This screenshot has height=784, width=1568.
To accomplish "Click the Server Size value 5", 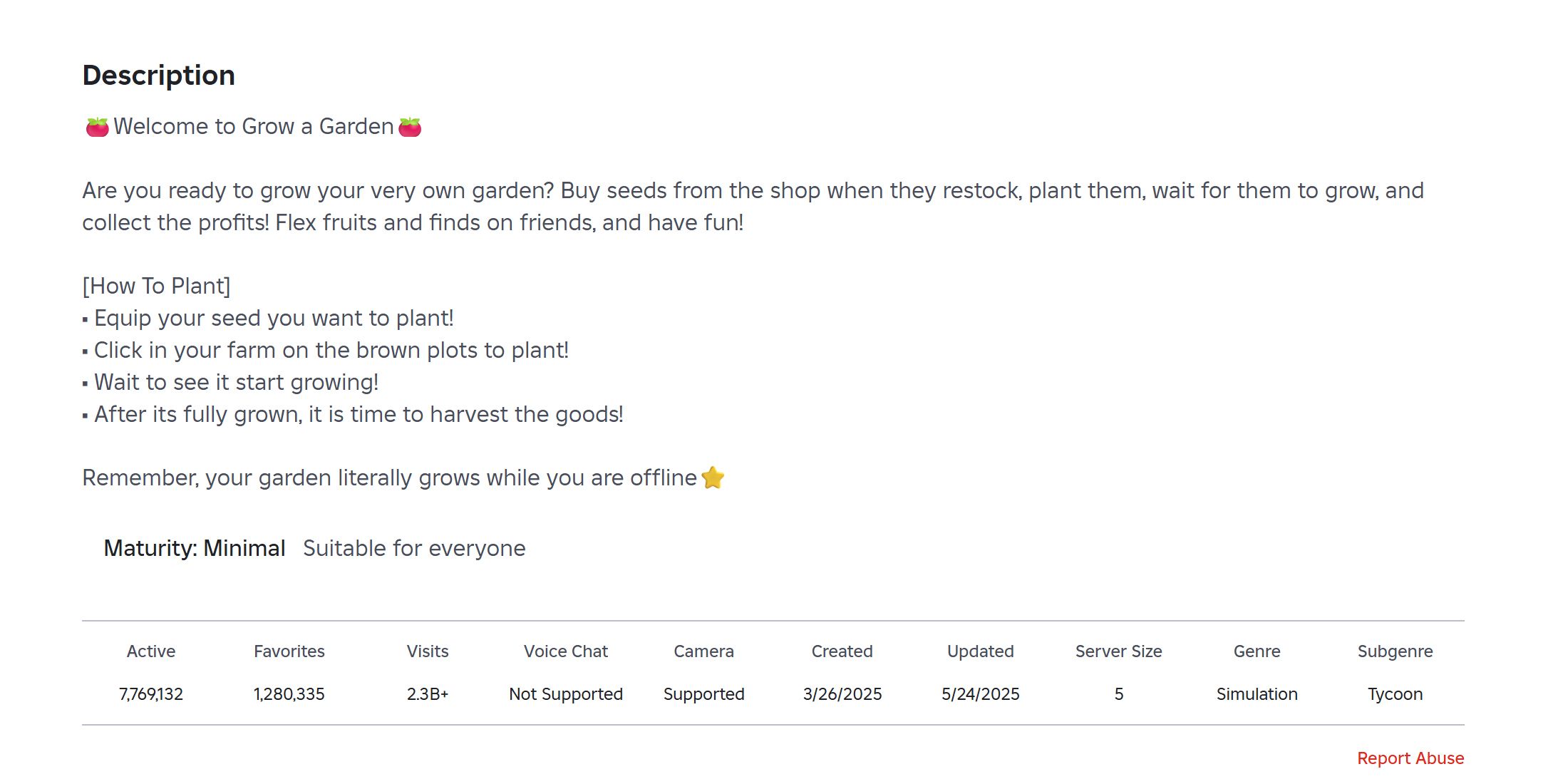I will tap(1119, 694).
